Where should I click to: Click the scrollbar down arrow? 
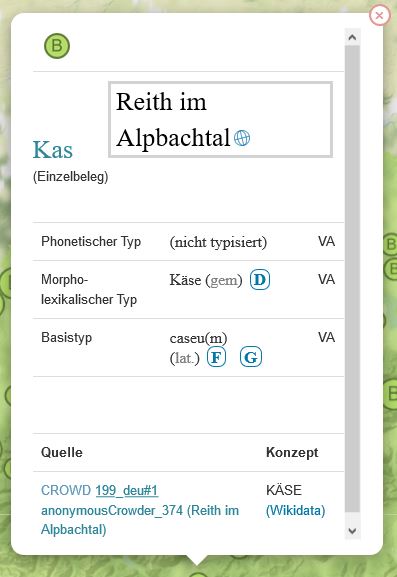point(352,531)
